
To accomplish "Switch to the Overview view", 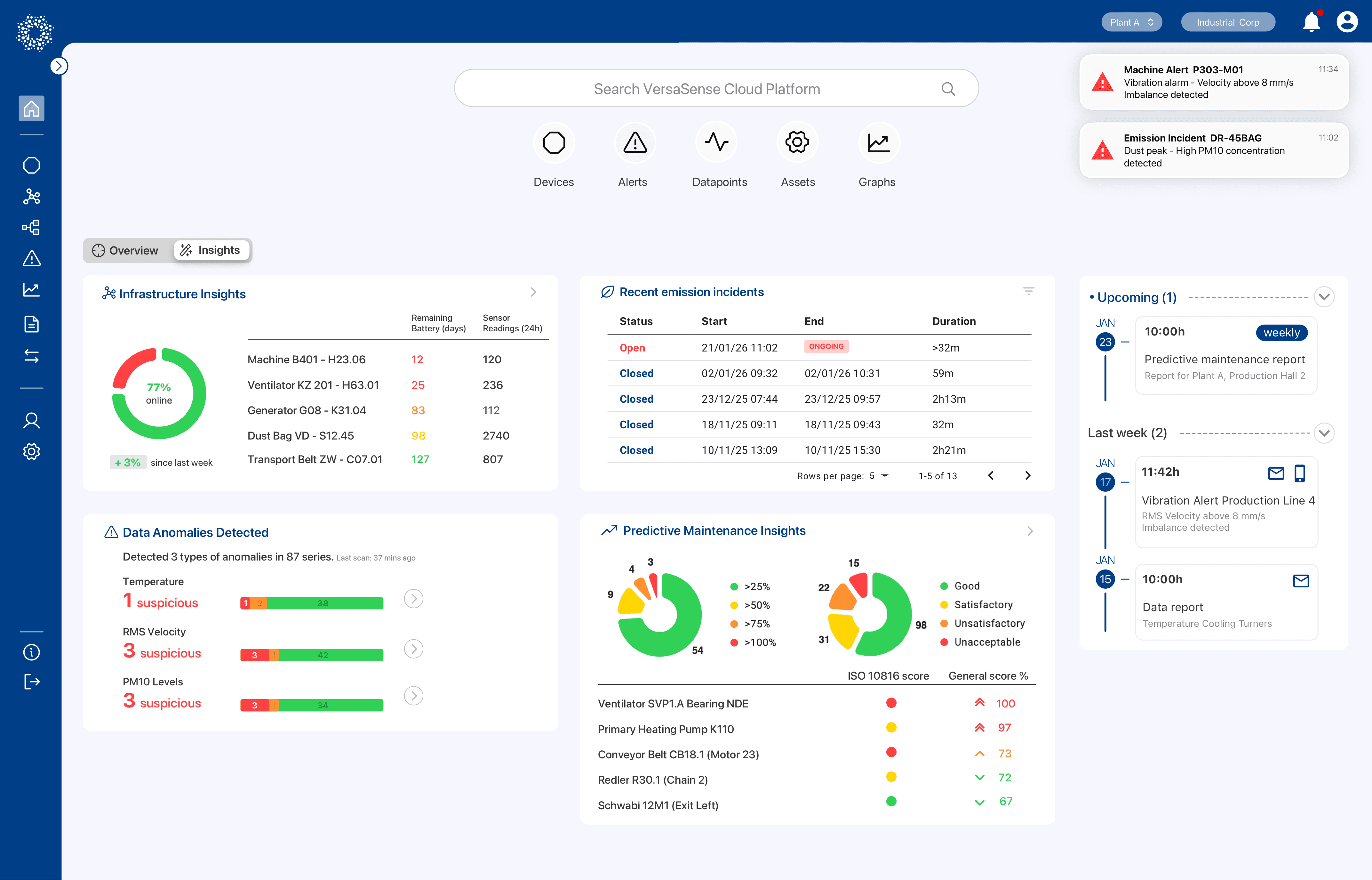I will [126, 250].
